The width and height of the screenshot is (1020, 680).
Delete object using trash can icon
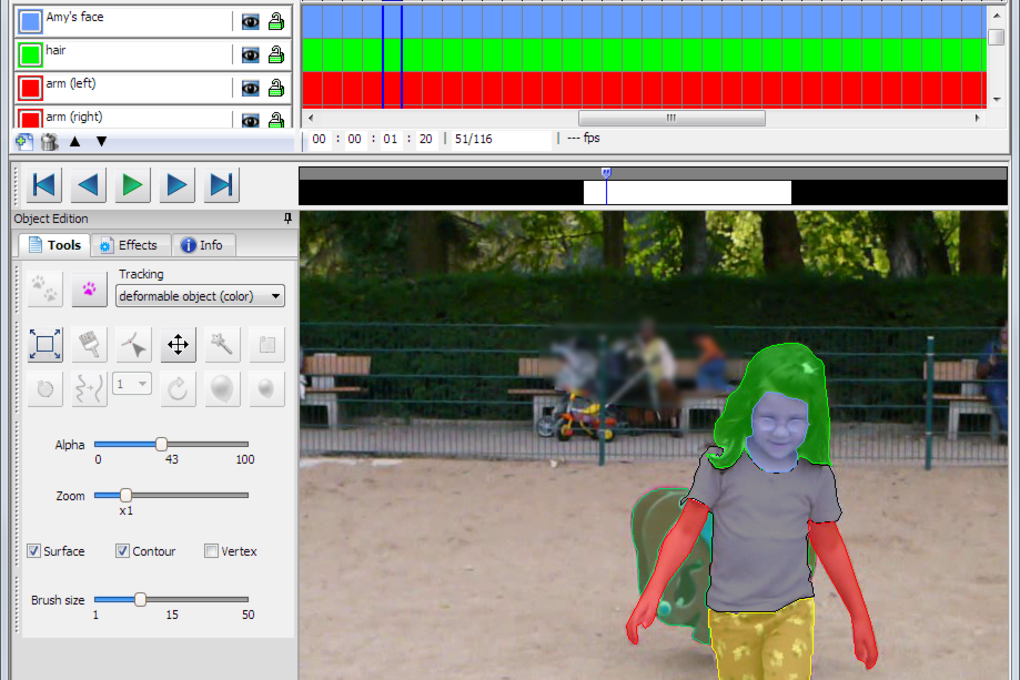tap(49, 141)
